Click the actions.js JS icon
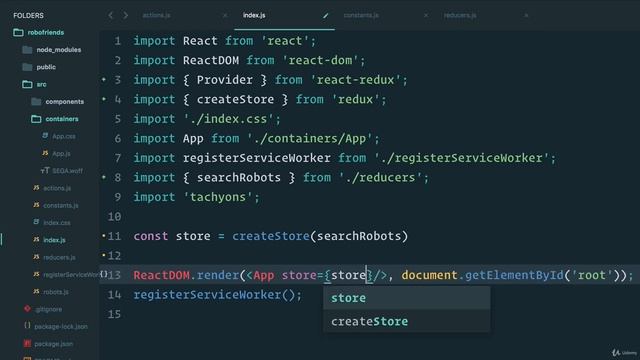The width and height of the screenshot is (640, 360). pos(36,188)
